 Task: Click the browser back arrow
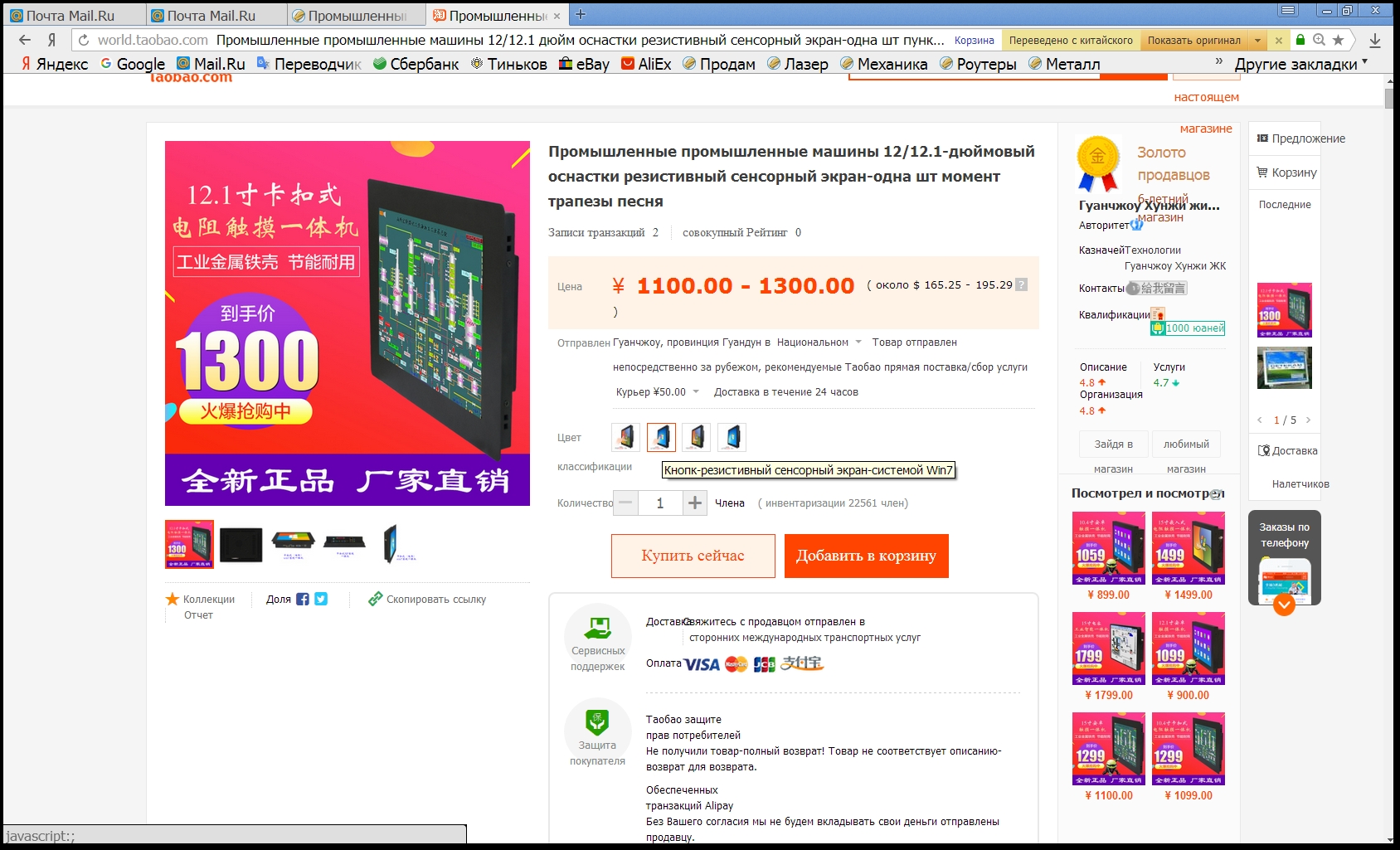[25, 40]
